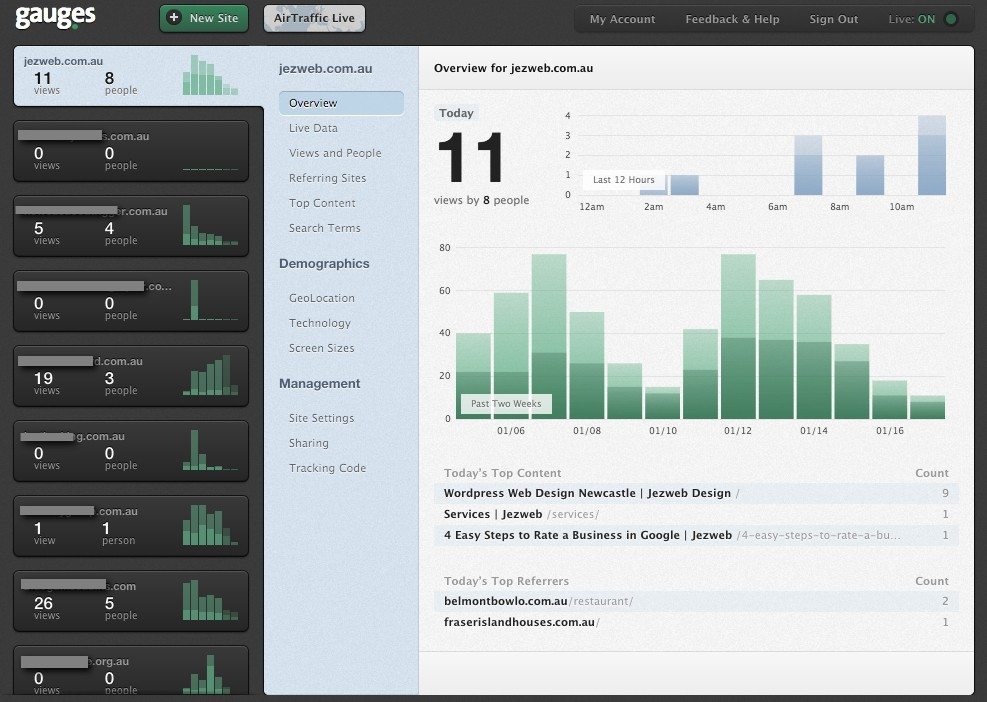Viewport: 987px width, 702px height.
Task: Click the Sign Out link
Action: coord(833,19)
